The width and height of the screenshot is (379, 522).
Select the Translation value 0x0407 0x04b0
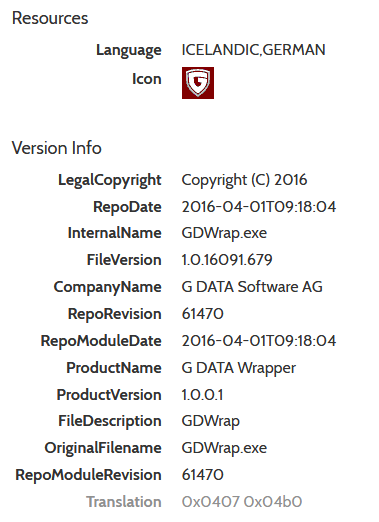(242, 502)
